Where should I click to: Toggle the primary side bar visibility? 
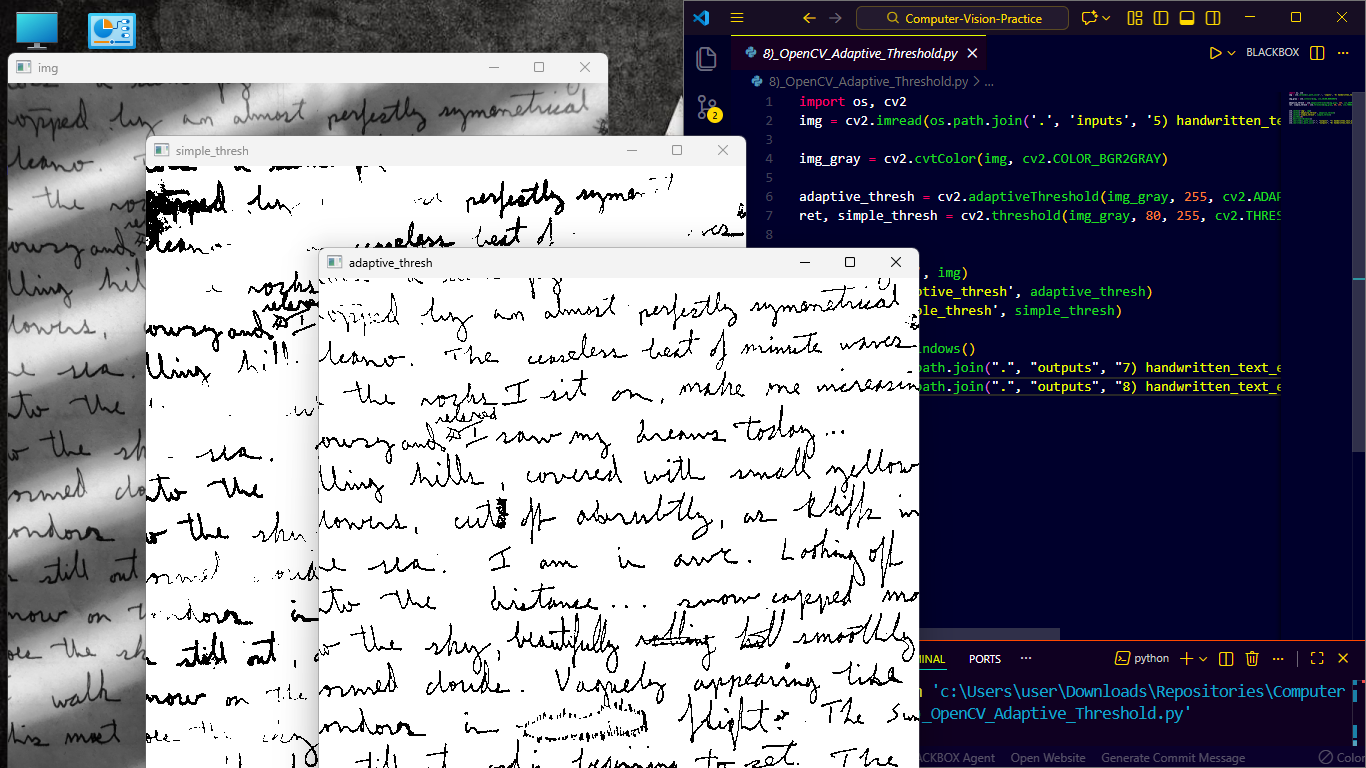1161,18
